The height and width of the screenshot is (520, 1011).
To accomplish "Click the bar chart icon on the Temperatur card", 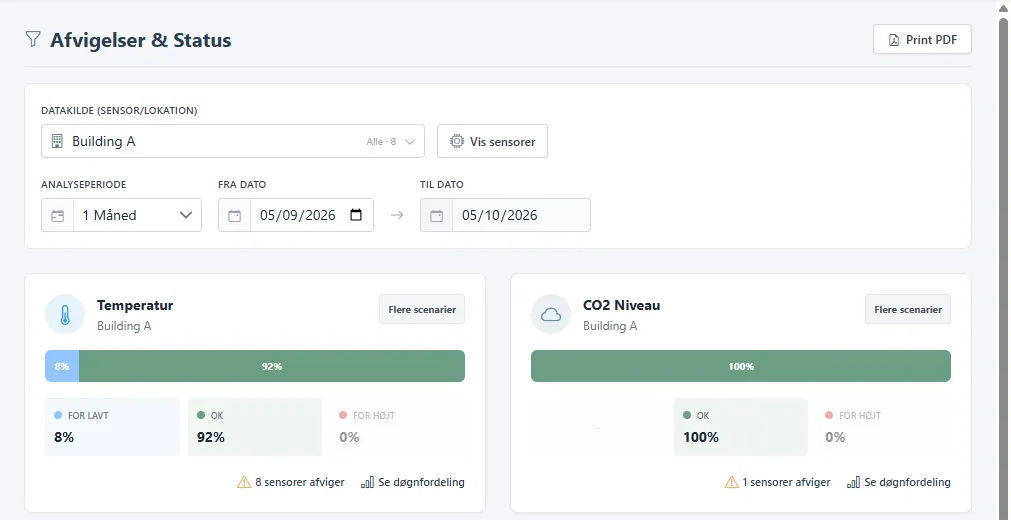I will pos(368,482).
